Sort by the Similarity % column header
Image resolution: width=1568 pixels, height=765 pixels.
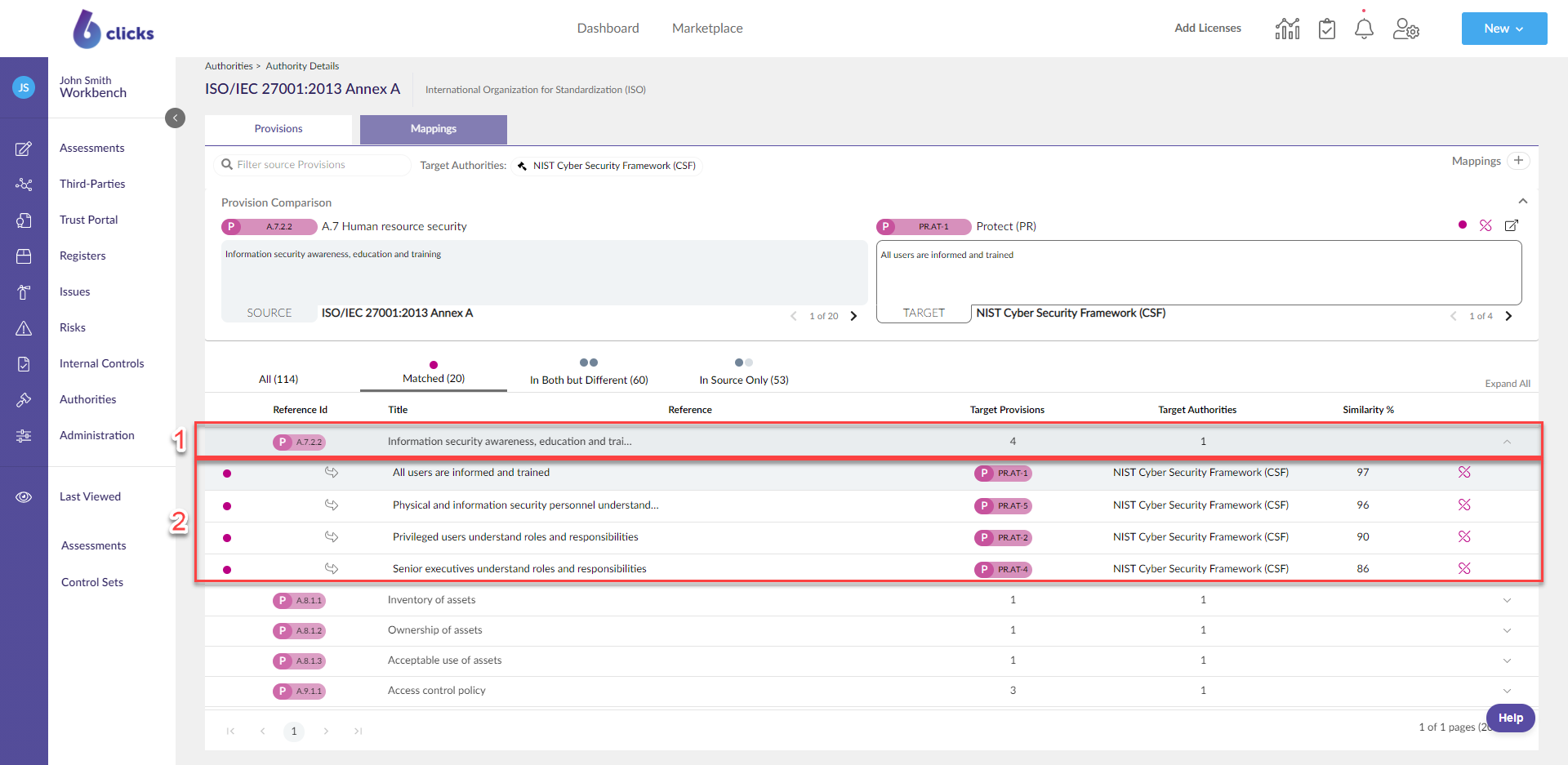pos(1368,410)
